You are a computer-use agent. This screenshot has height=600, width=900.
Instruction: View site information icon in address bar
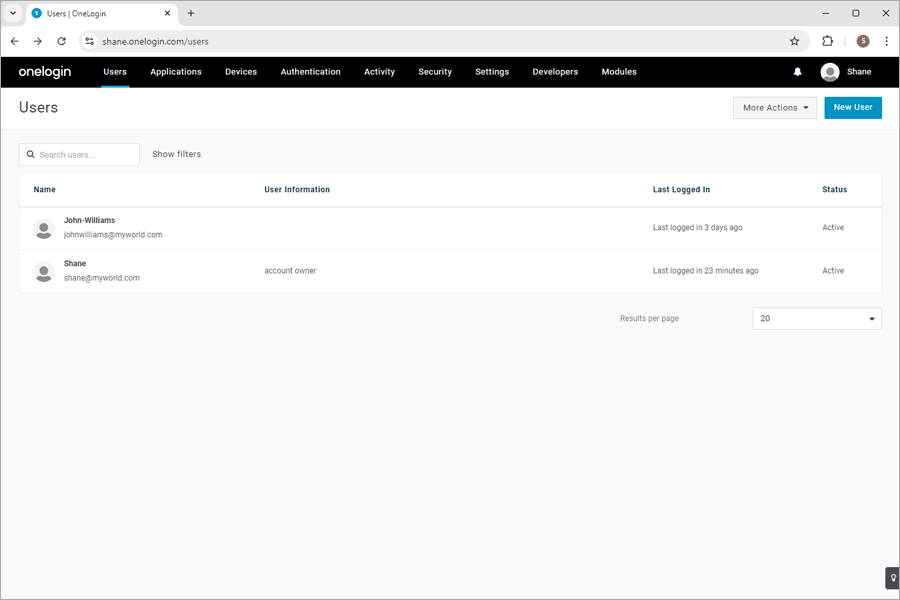pos(90,41)
